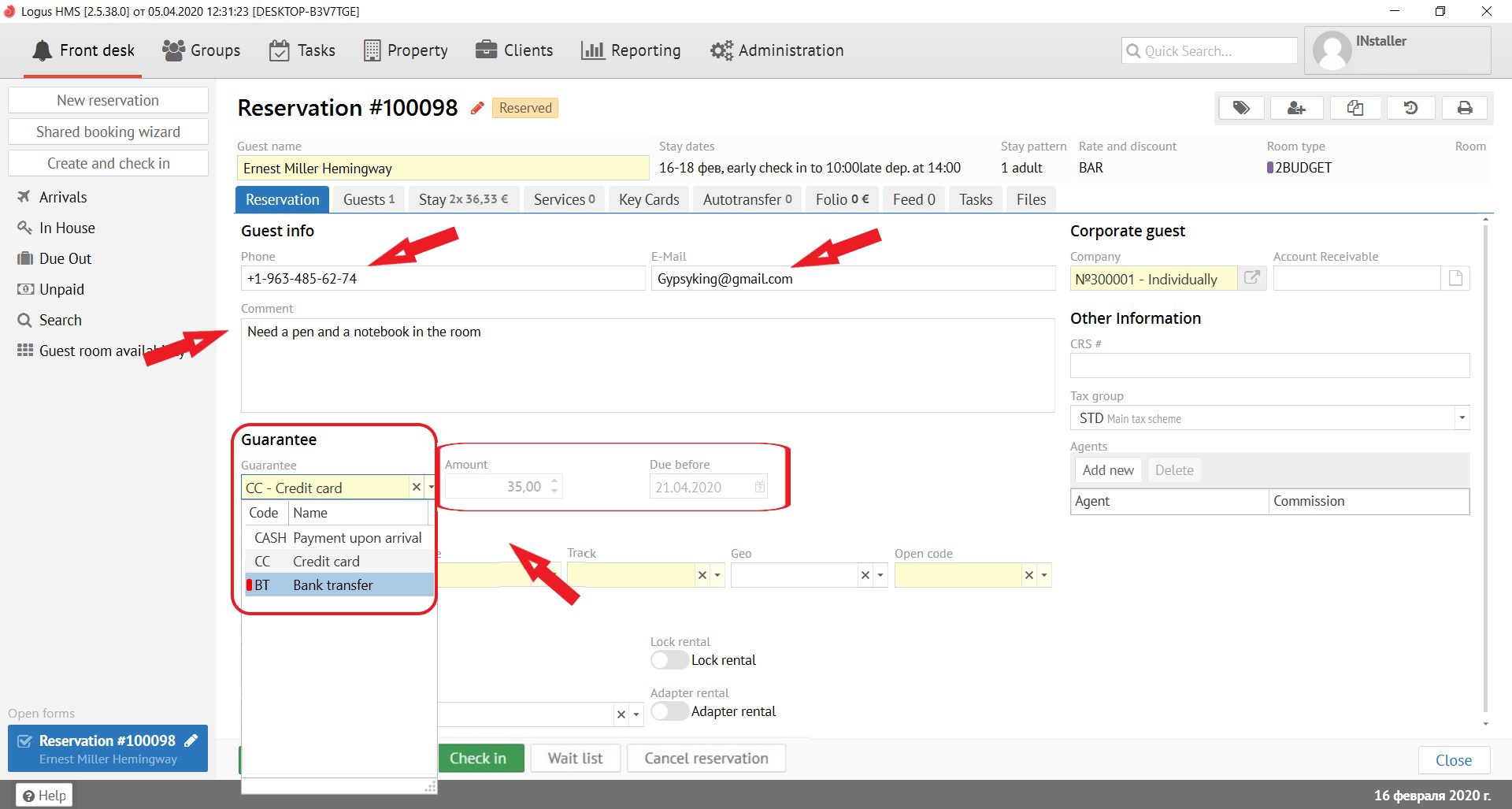This screenshot has width=1512, height=809.
Task: Open Guest room availability in sidebar
Action: [x=101, y=351]
